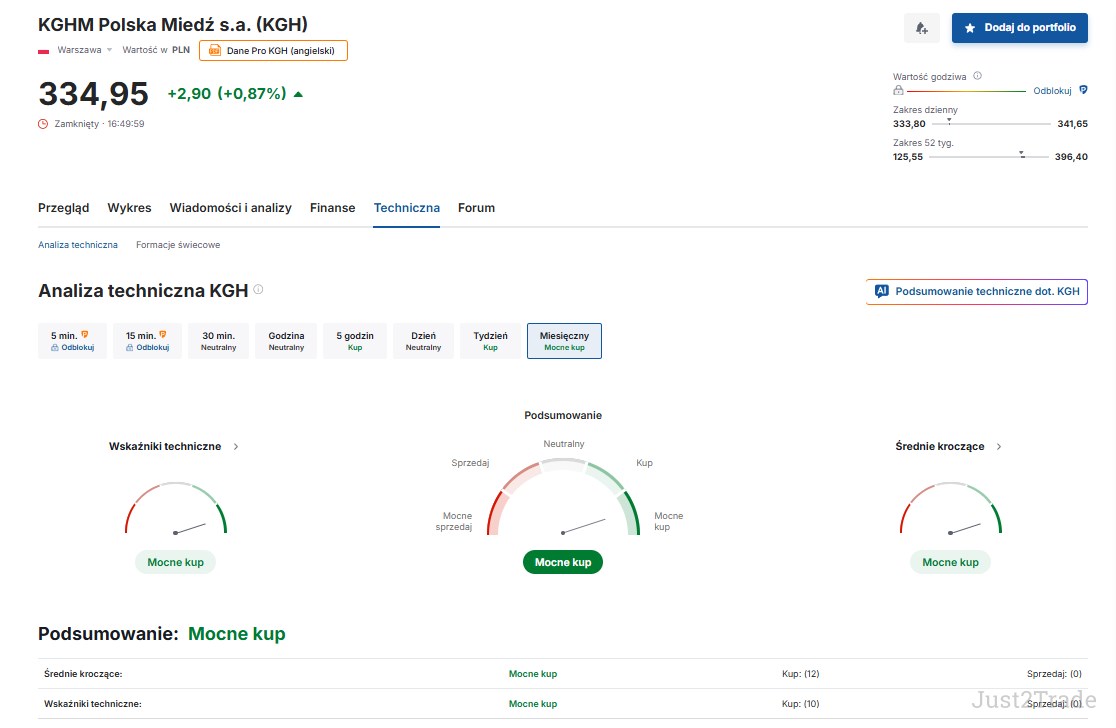Expand the Średnie kroczące chevron

pos(999,446)
